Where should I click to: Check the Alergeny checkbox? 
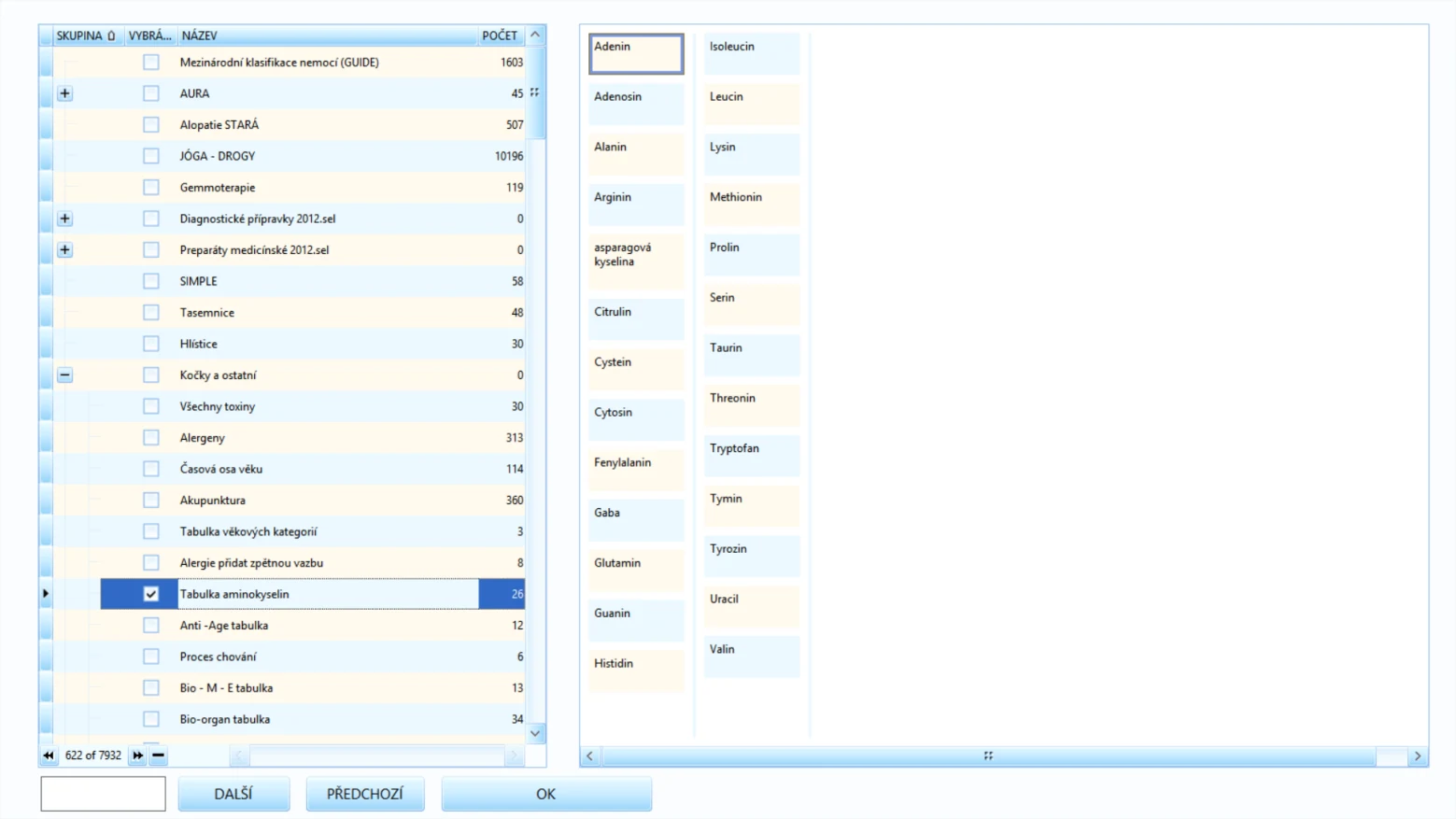(151, 437)
